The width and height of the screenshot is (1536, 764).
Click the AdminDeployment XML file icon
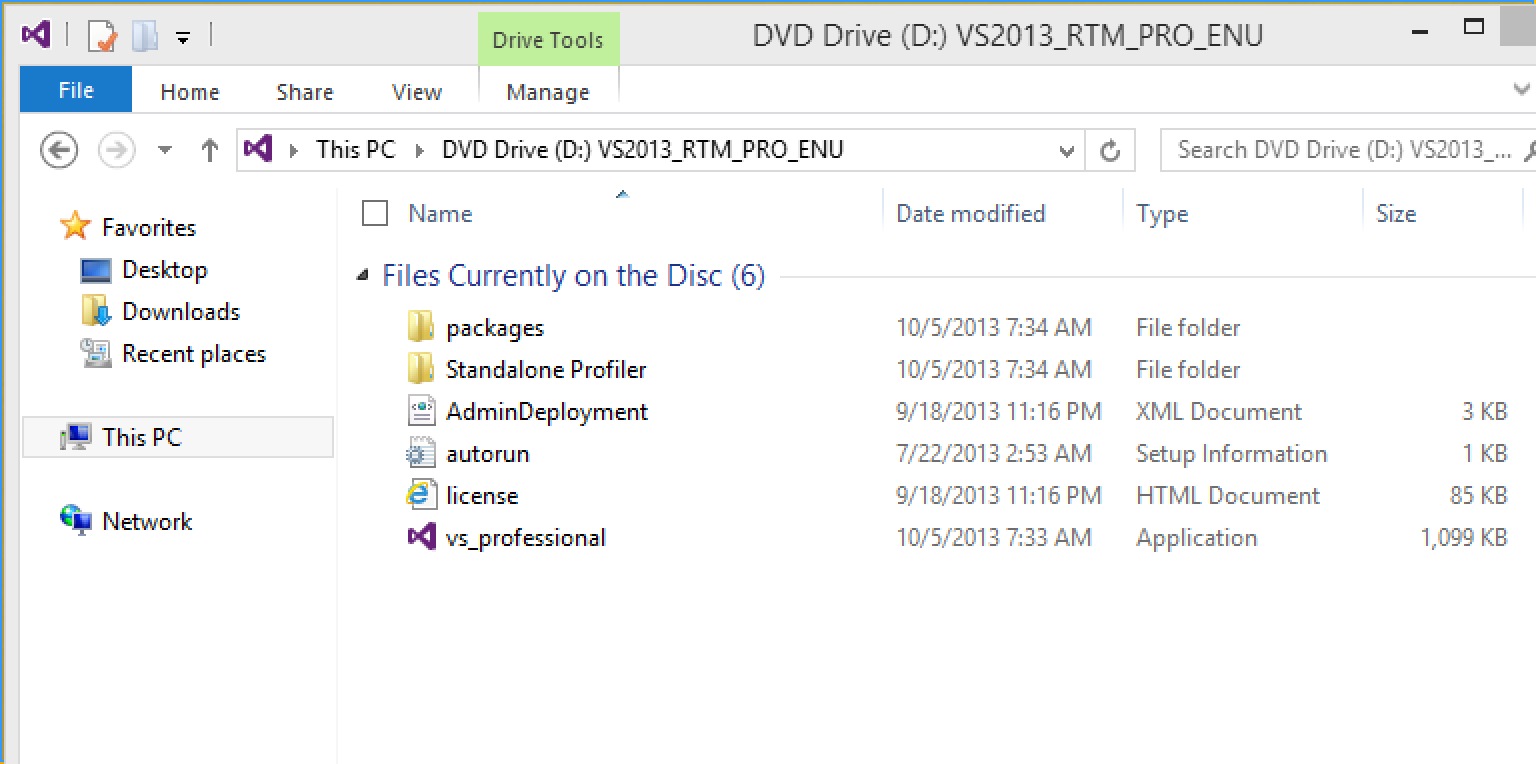(x=421, y=411)
